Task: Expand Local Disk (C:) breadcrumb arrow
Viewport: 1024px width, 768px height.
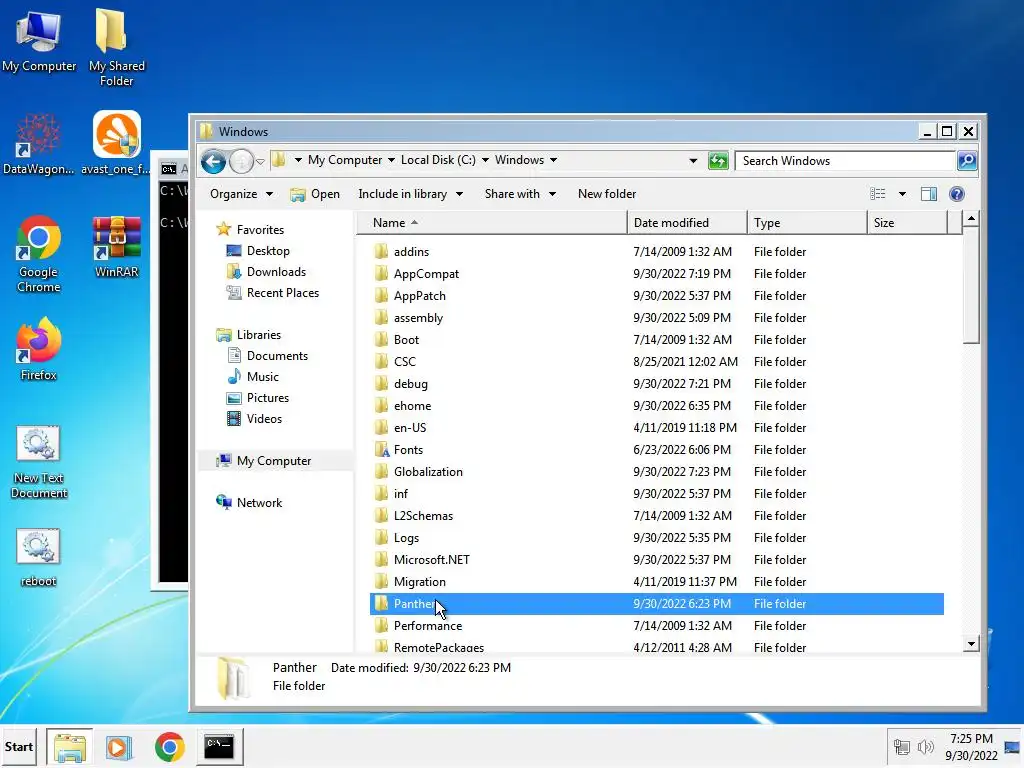Action: [x=485, y=160]
